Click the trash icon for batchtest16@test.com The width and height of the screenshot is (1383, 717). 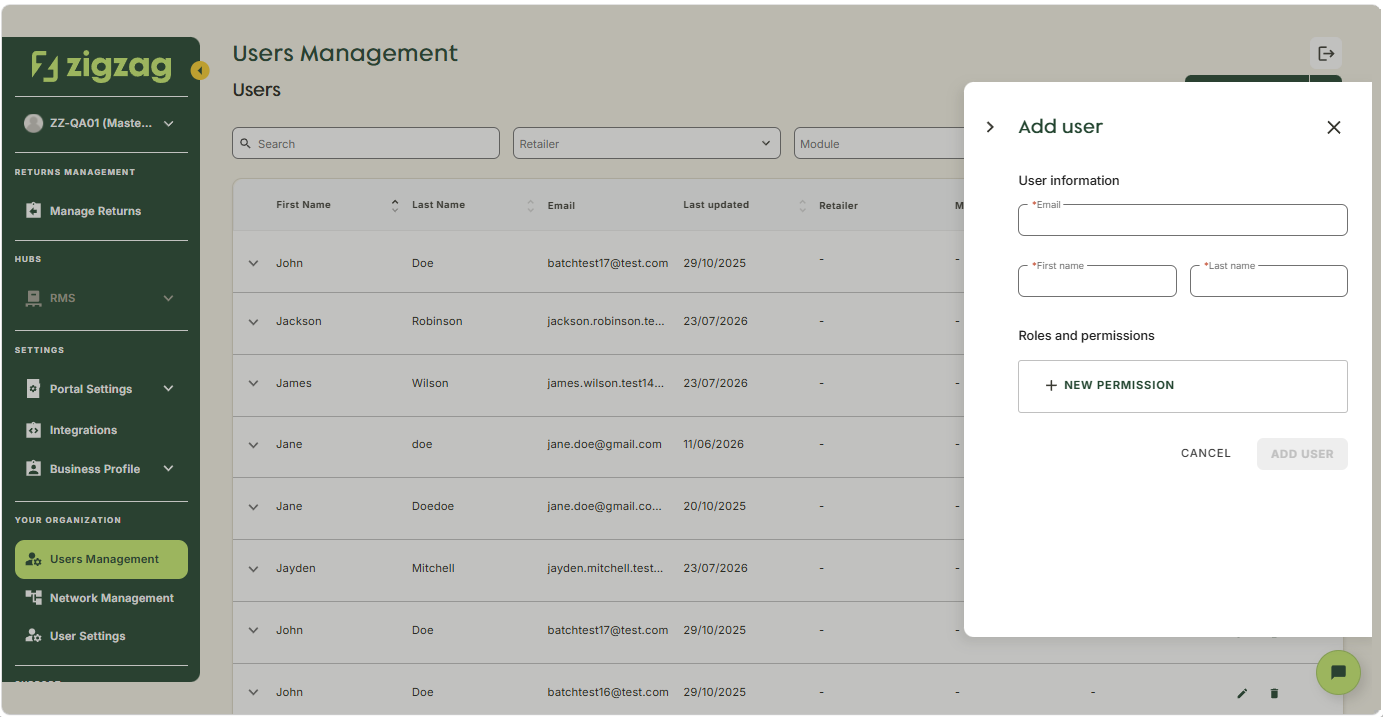(1274, 693)
